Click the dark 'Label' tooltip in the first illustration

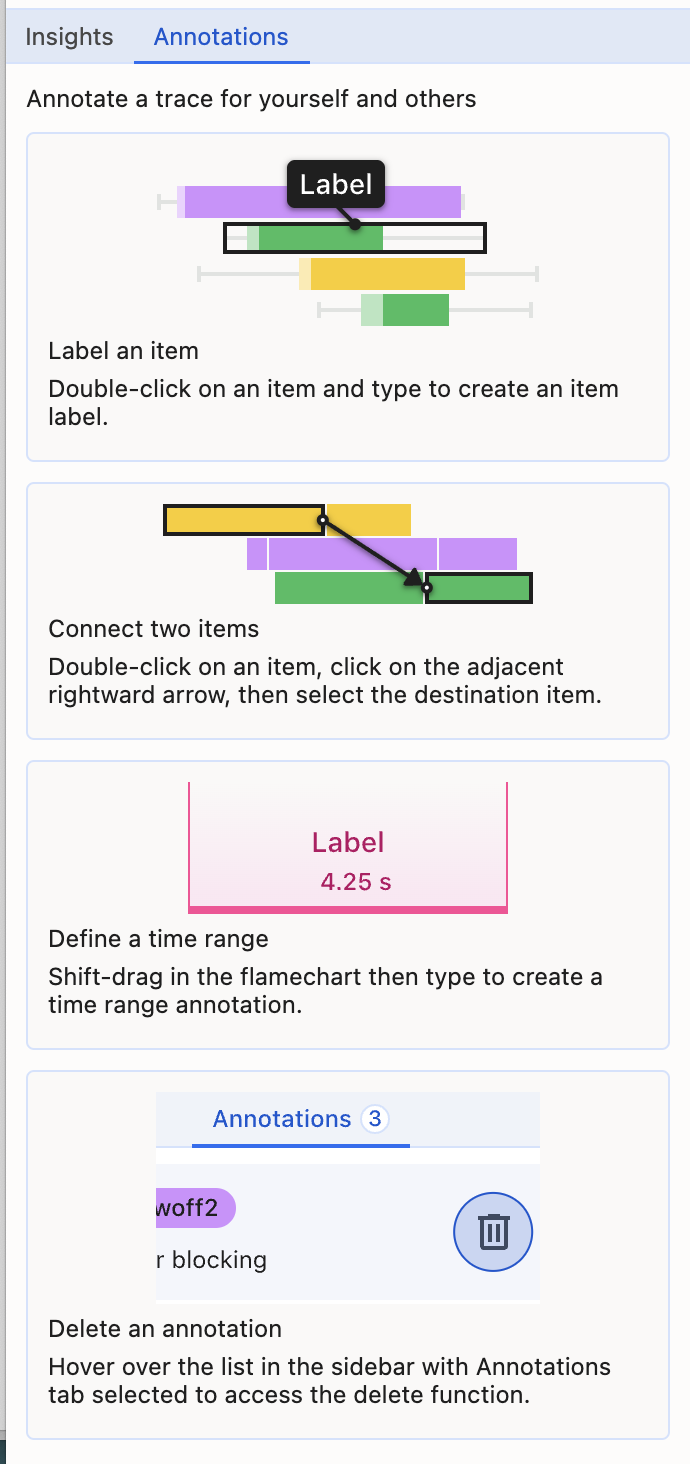(x=335, y=184)
